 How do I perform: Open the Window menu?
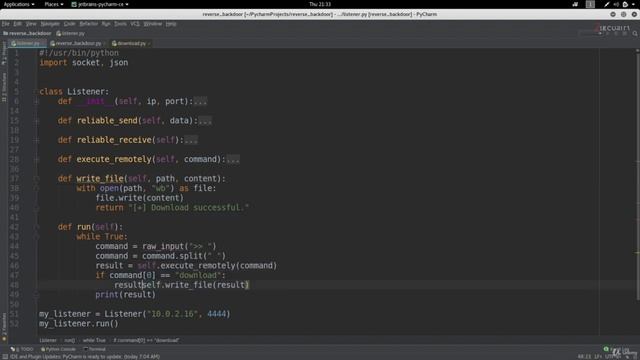click(x=153, y=24)
